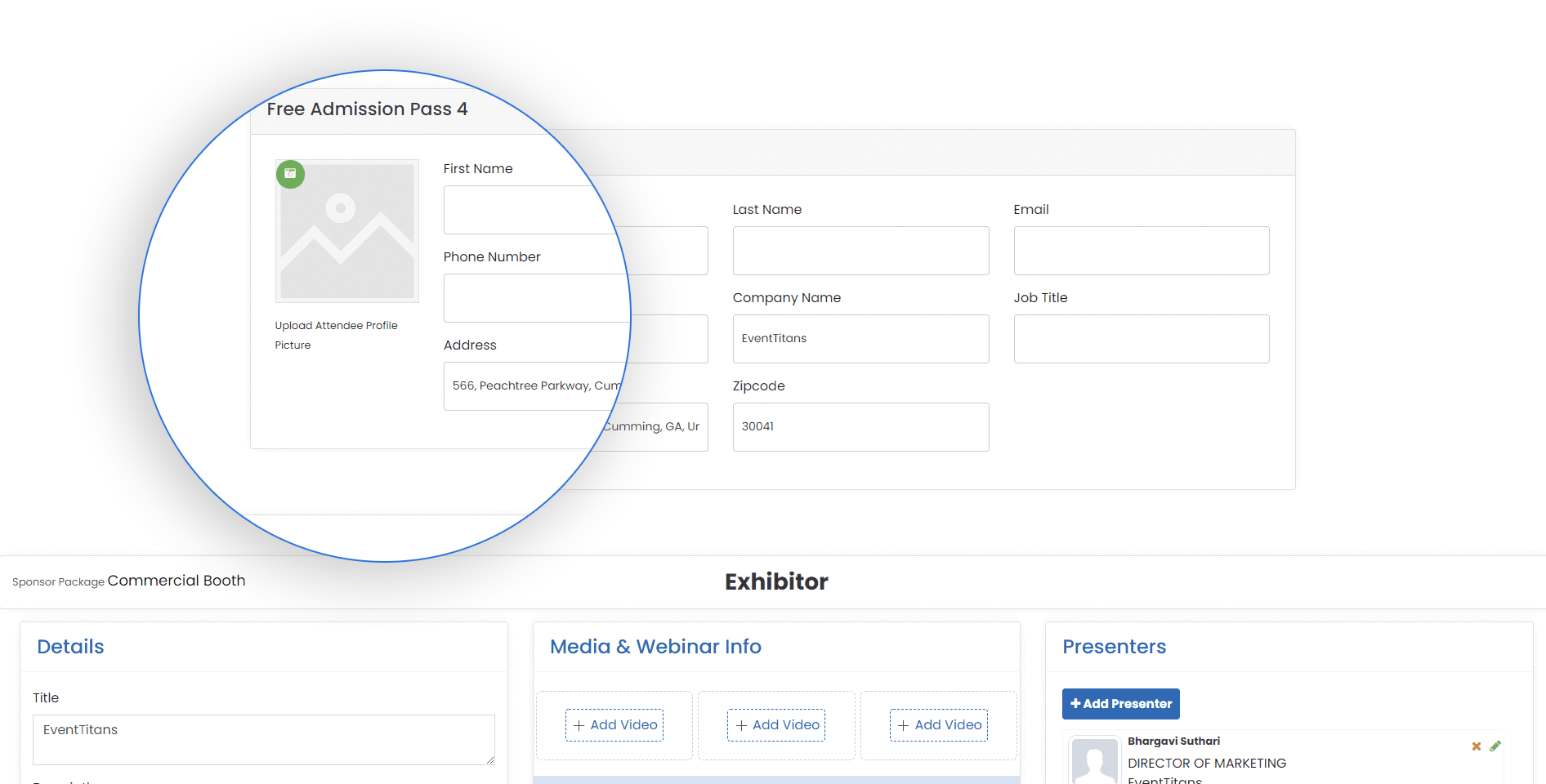Click the Job Title input field

click(x=1141, y=339)
